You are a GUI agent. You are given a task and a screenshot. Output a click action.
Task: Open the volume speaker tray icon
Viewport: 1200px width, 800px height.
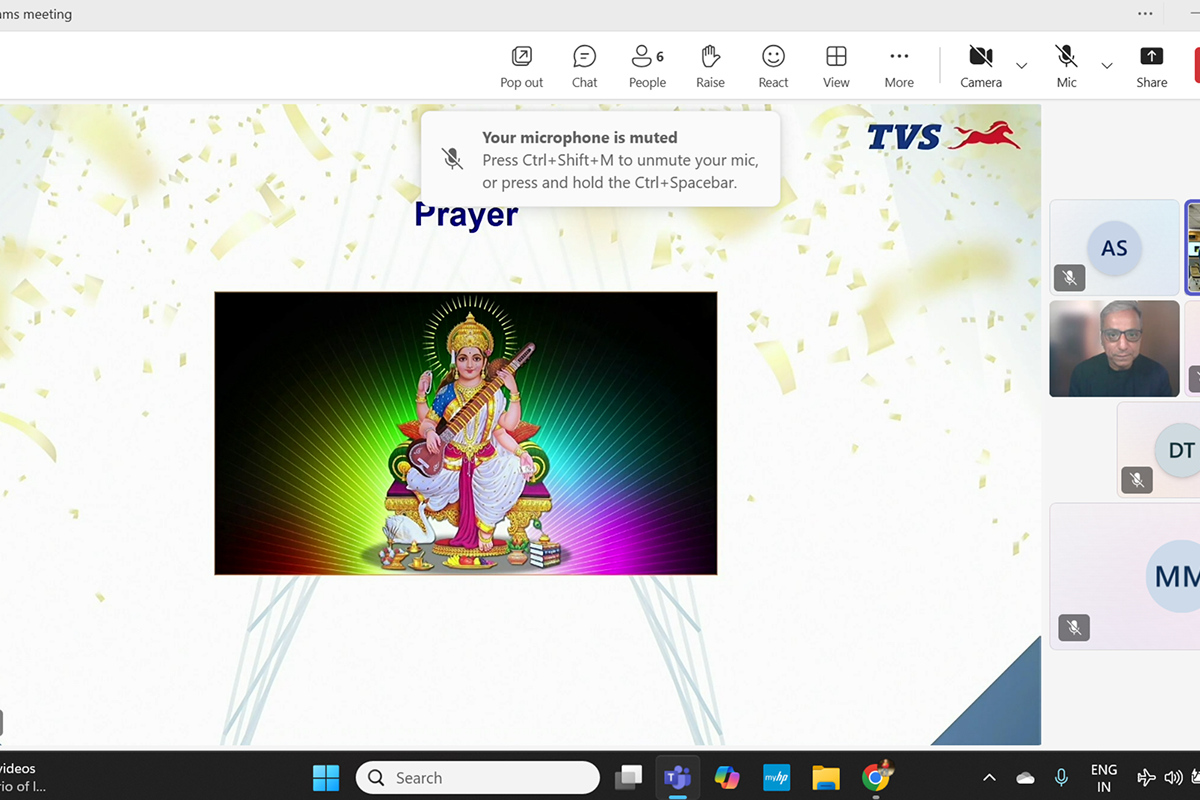(x=1174, y=778)
